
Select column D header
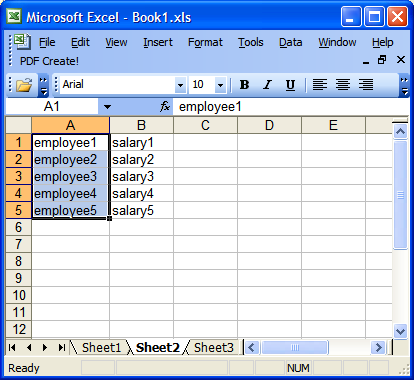pyautogui.click(x=269, y=125)
